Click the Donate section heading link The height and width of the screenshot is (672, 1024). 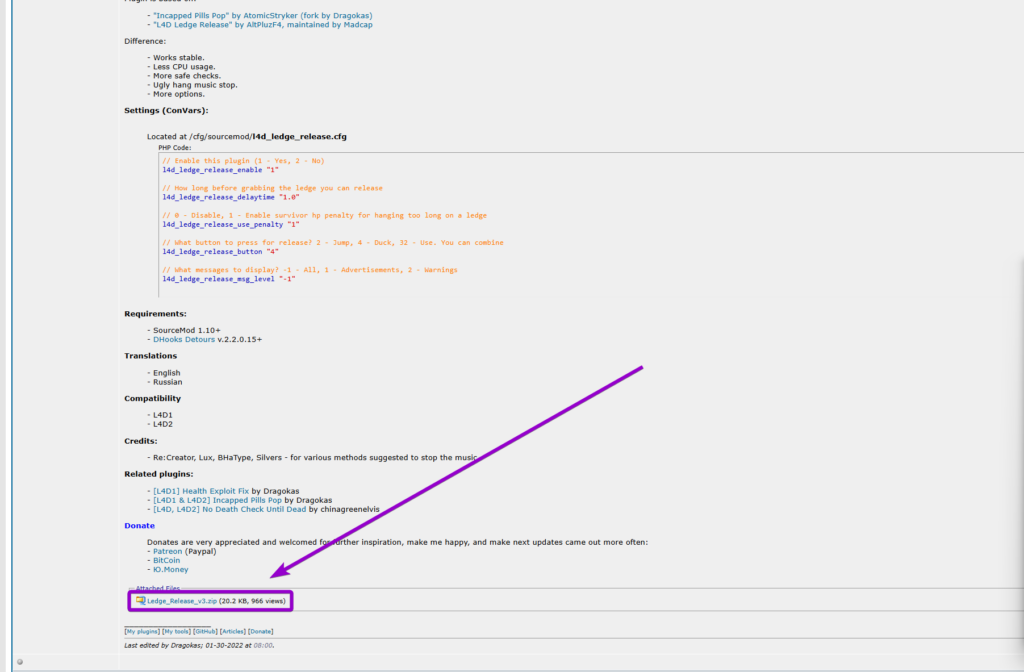point(138,525)
